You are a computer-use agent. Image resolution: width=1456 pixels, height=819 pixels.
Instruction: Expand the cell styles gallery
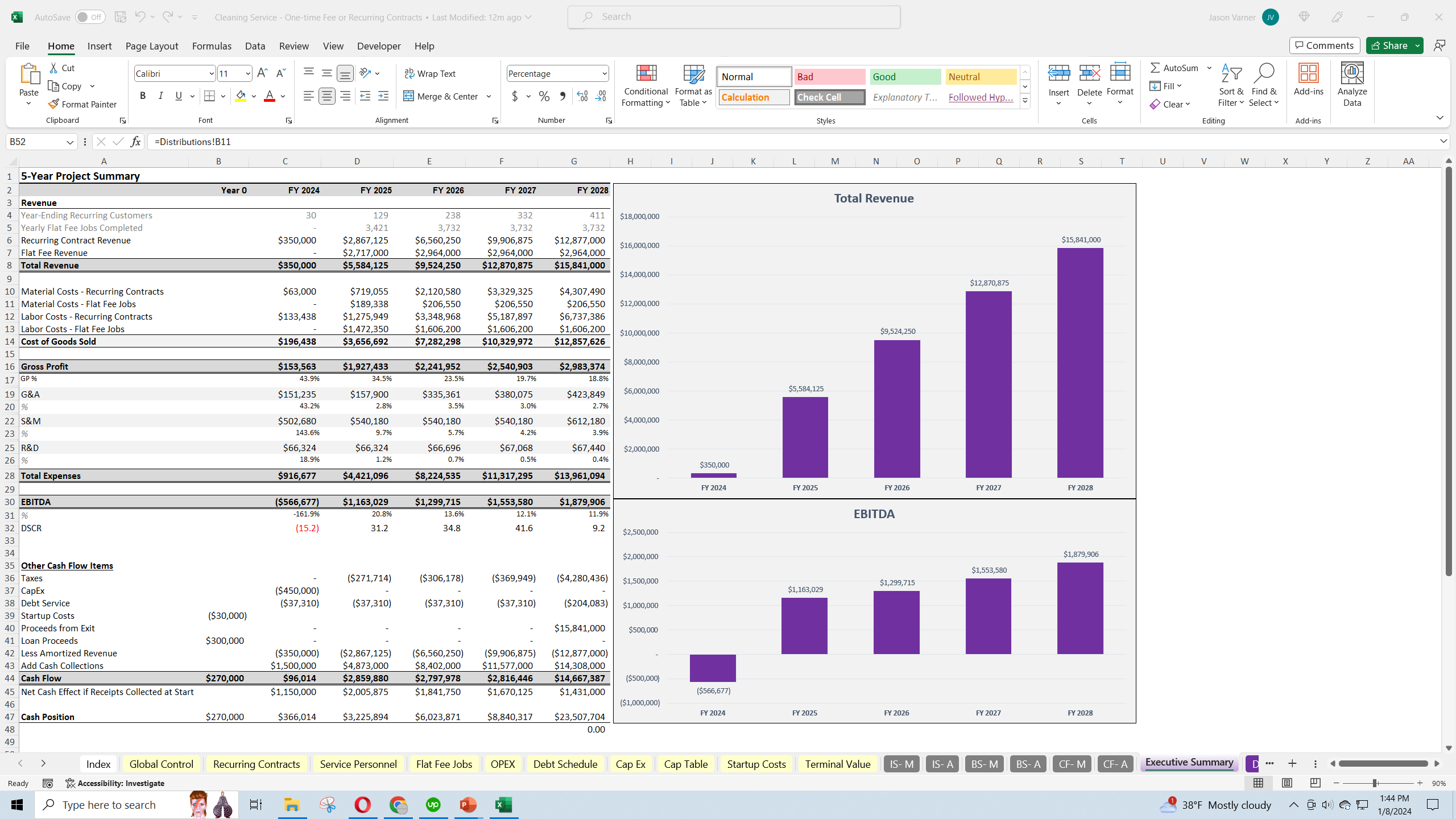pyautogui.click(x=1025, y=100)
